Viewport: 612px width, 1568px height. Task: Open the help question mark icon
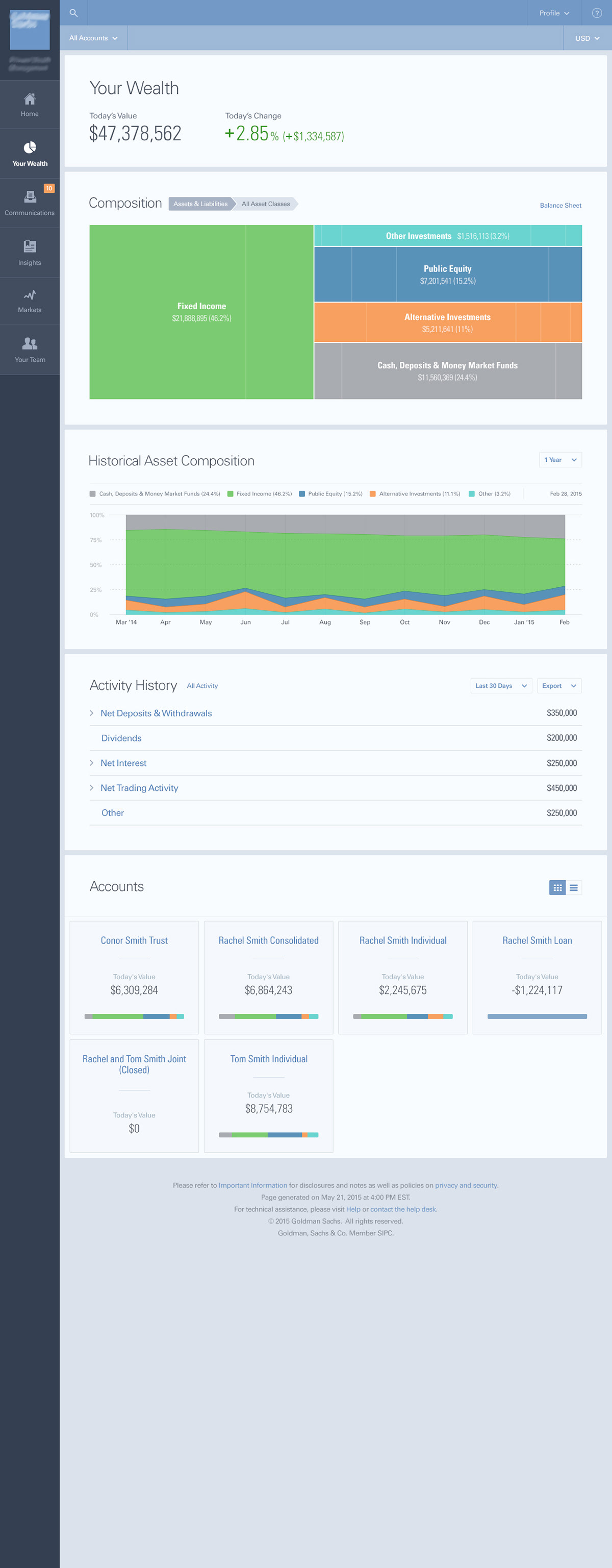pyautogui.click(x=597, y=13)
